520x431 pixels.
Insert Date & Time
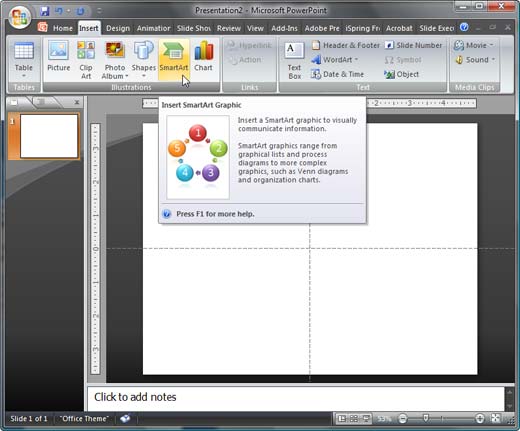pyautogui.click(x=337, y=74)
